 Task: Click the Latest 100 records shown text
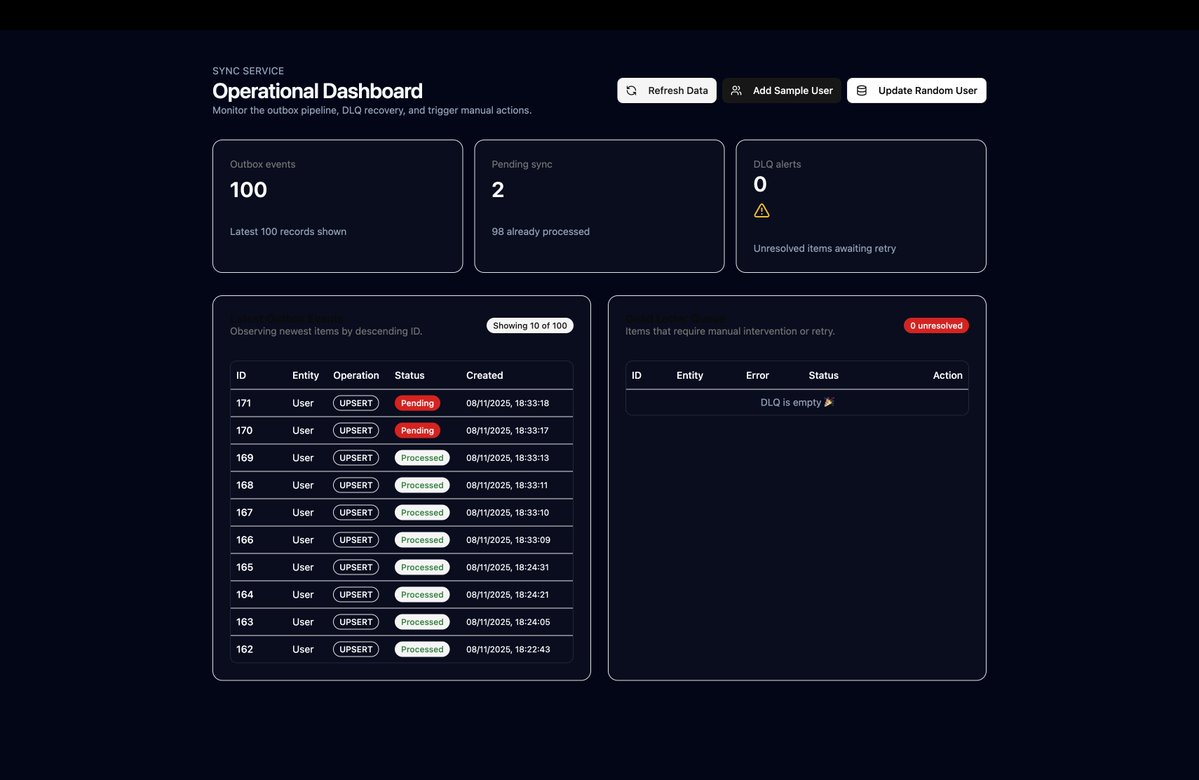(288, 232)
